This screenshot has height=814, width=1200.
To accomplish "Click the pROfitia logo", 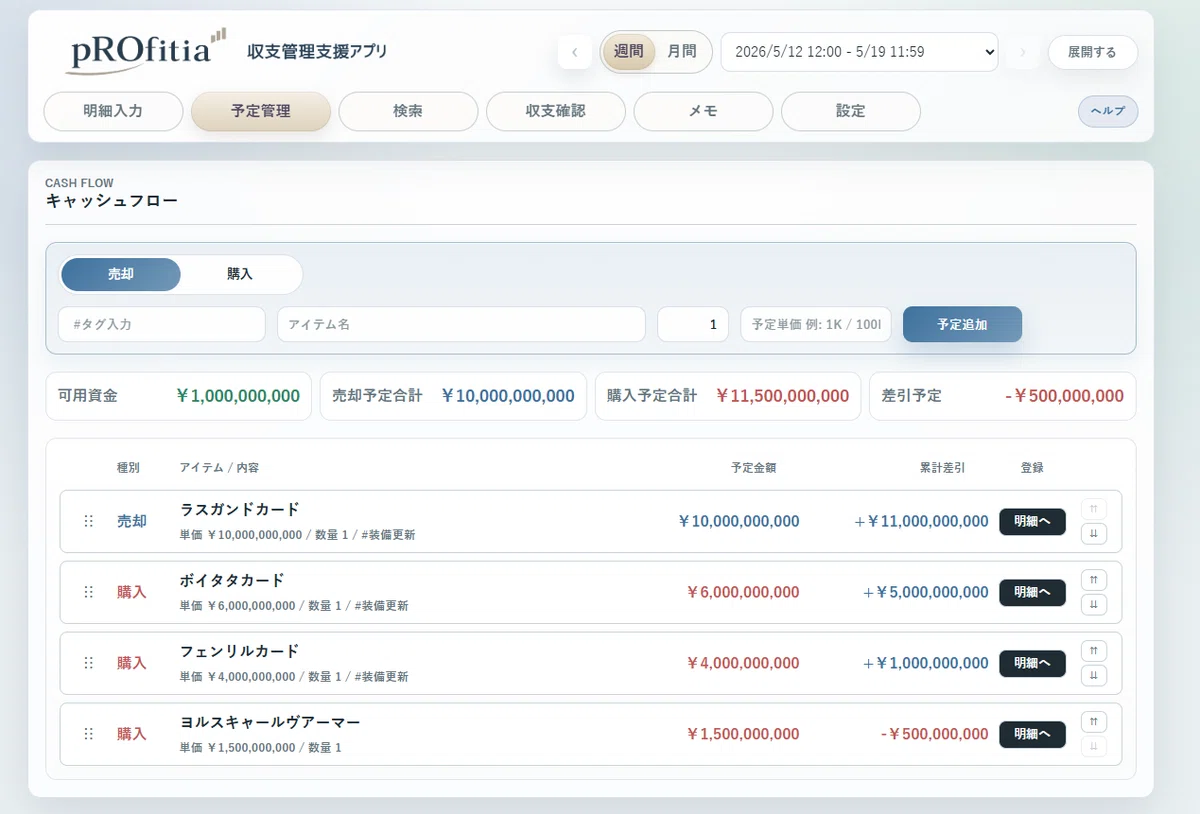I will point(146,51).
